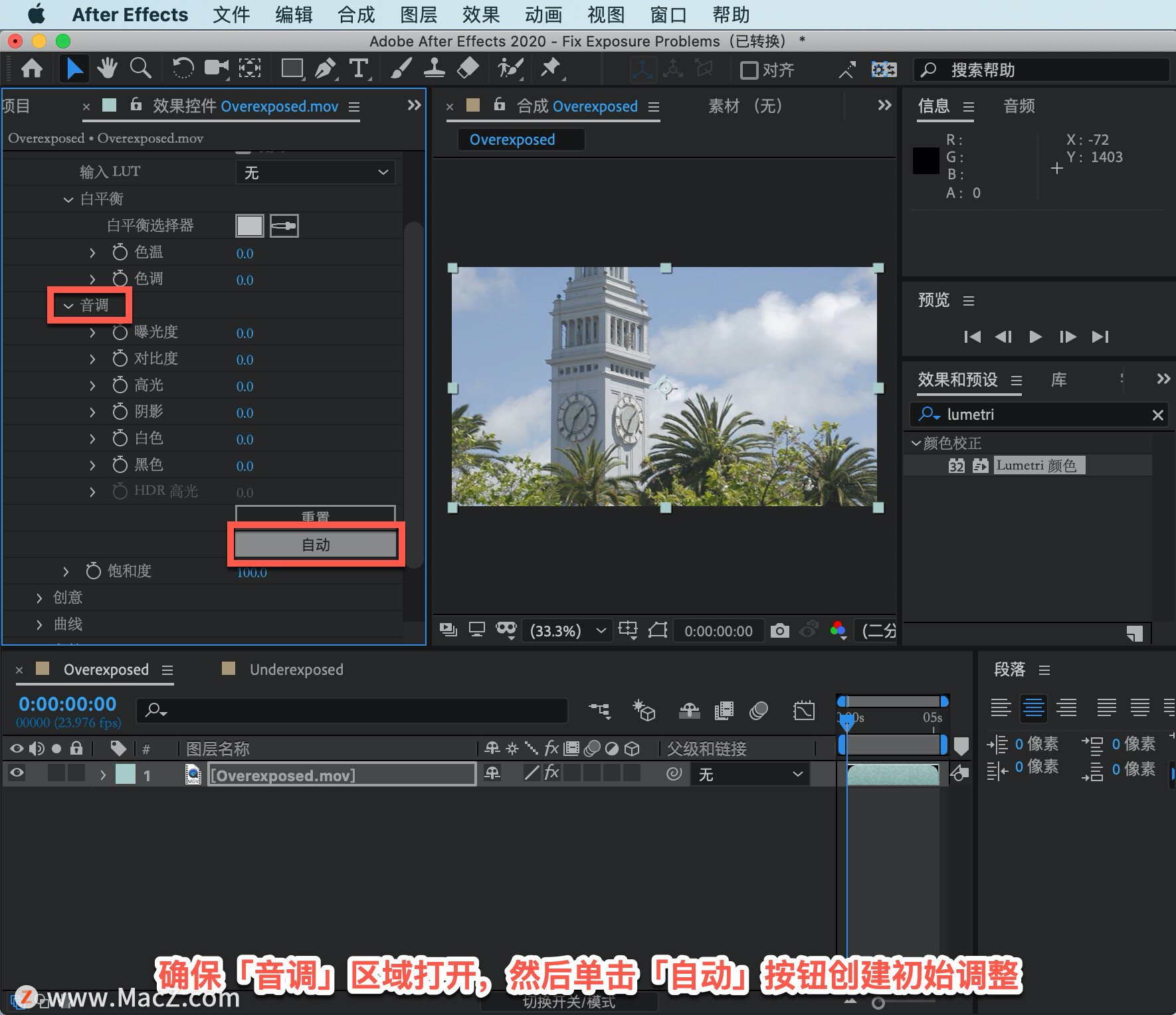The width and height of the screenshot is (1176, 1015).
Task: Select the Horizontal Type tool
Action: point(359,68)
